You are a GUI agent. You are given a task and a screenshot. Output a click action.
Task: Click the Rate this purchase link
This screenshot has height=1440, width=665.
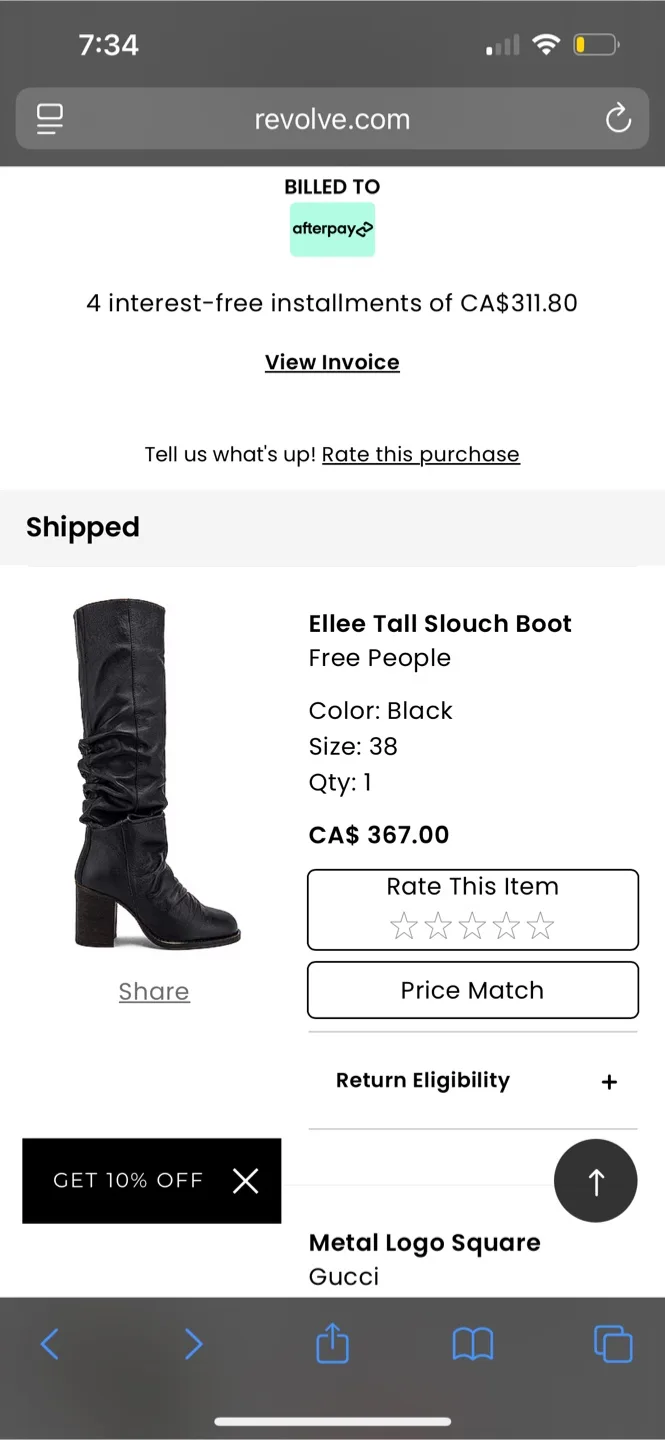pos(420,455)
